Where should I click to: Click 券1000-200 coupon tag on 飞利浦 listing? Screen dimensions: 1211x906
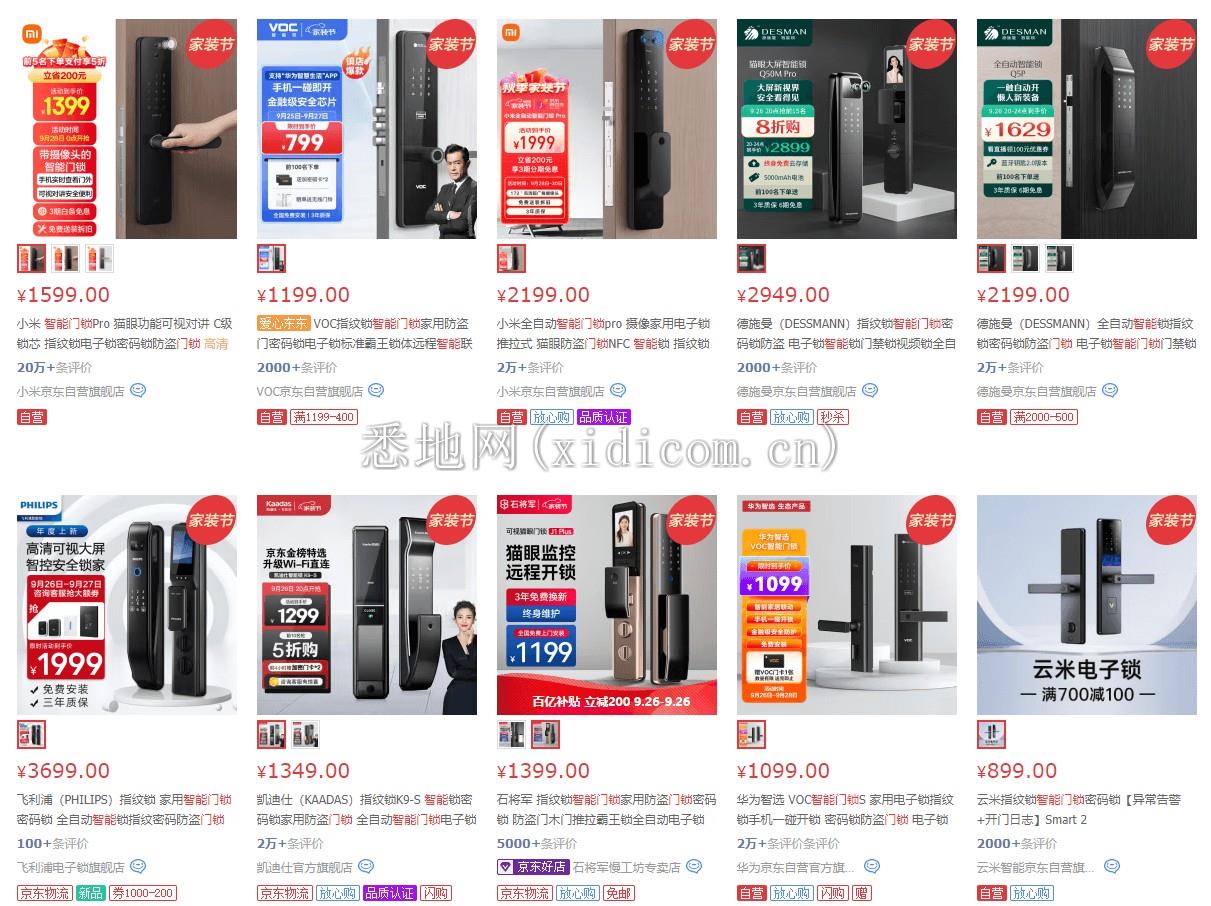(x=143, y=893)
